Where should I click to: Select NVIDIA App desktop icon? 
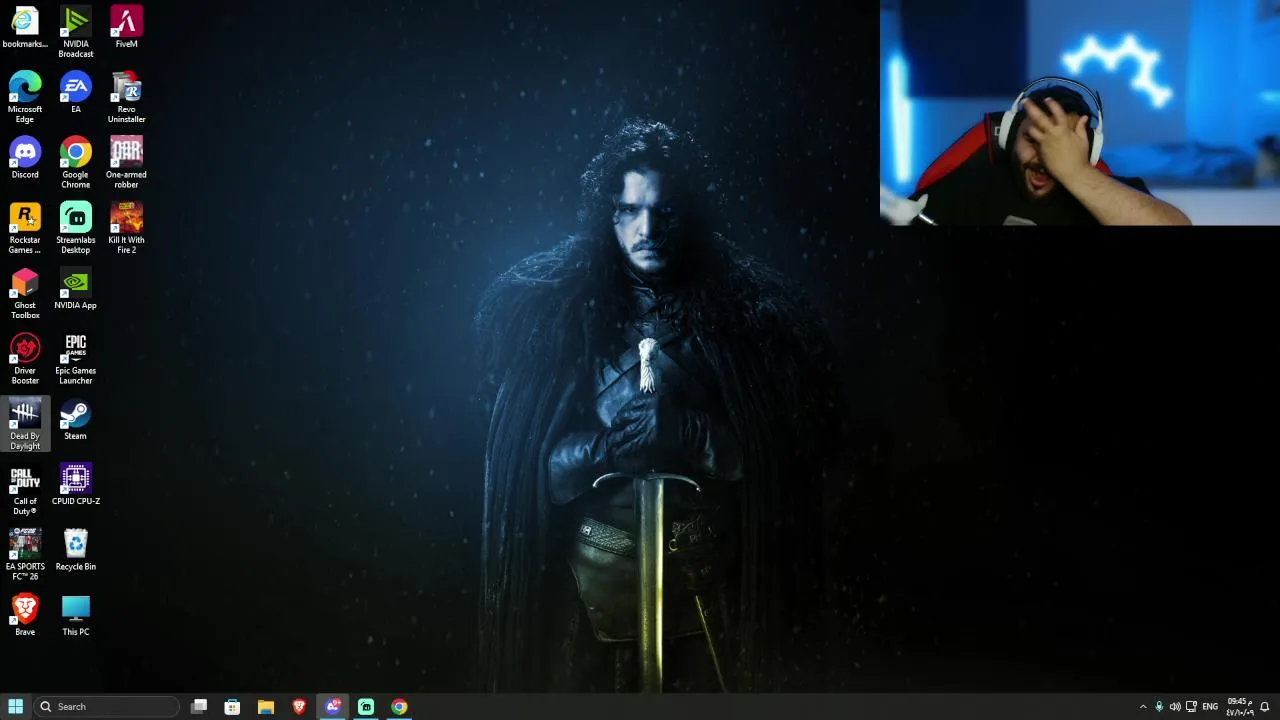click(x=75, y=289)
